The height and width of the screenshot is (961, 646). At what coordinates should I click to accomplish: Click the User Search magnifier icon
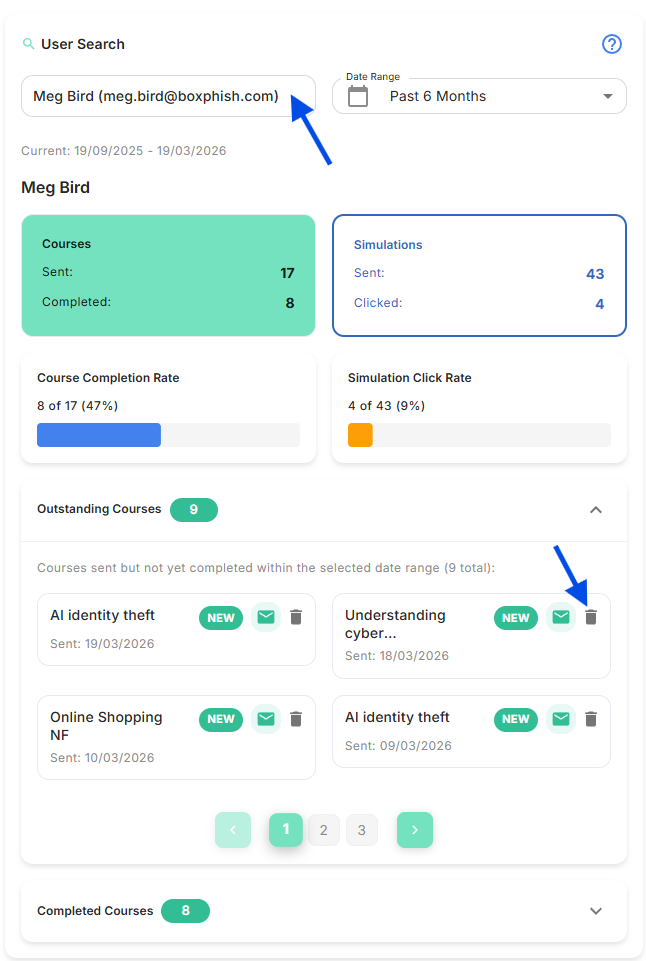28,44
